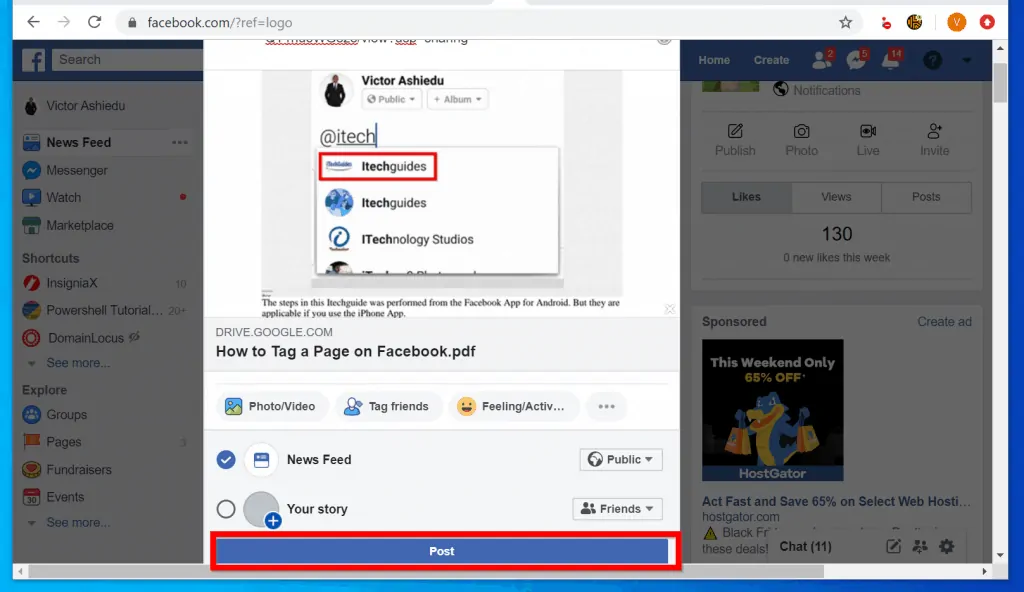Open Messenger messages icon in header

(856, 59)
